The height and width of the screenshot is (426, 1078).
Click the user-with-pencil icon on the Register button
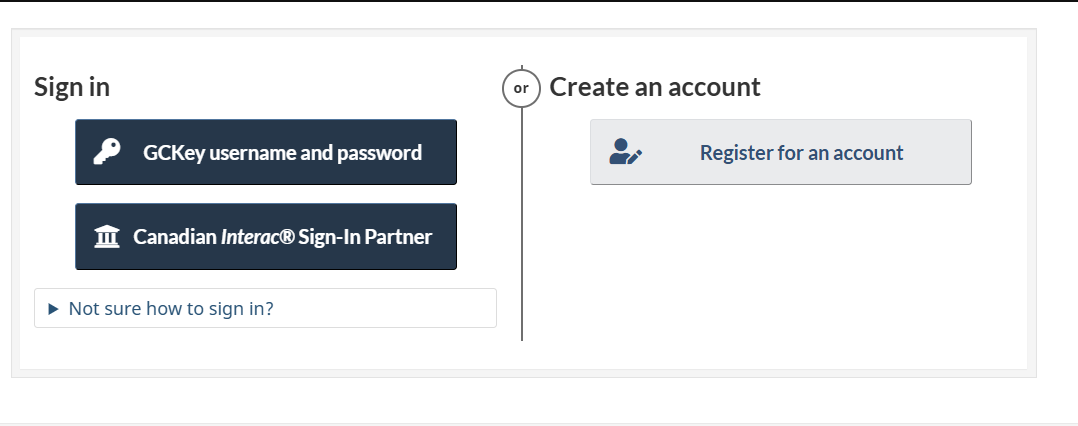point(626,152)
